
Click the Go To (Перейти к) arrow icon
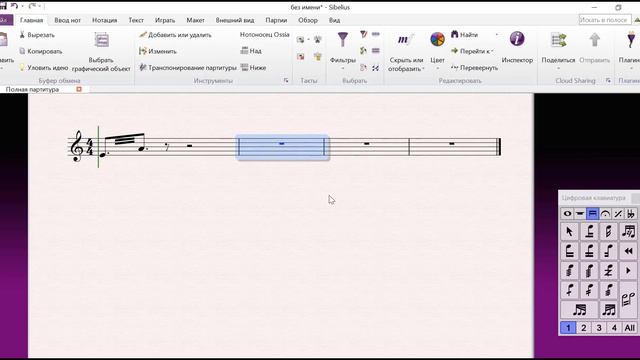click(x=455, y=51)
